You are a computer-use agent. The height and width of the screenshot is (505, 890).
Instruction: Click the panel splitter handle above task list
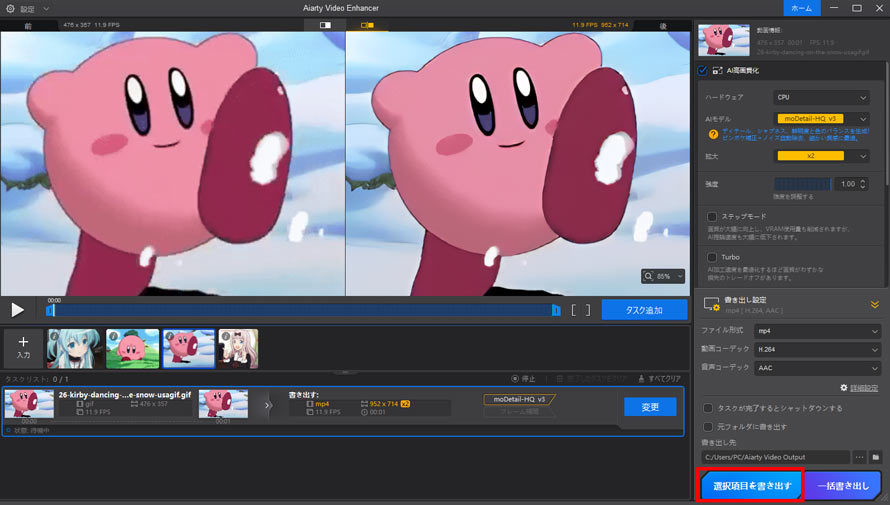(x=345, y=372)
